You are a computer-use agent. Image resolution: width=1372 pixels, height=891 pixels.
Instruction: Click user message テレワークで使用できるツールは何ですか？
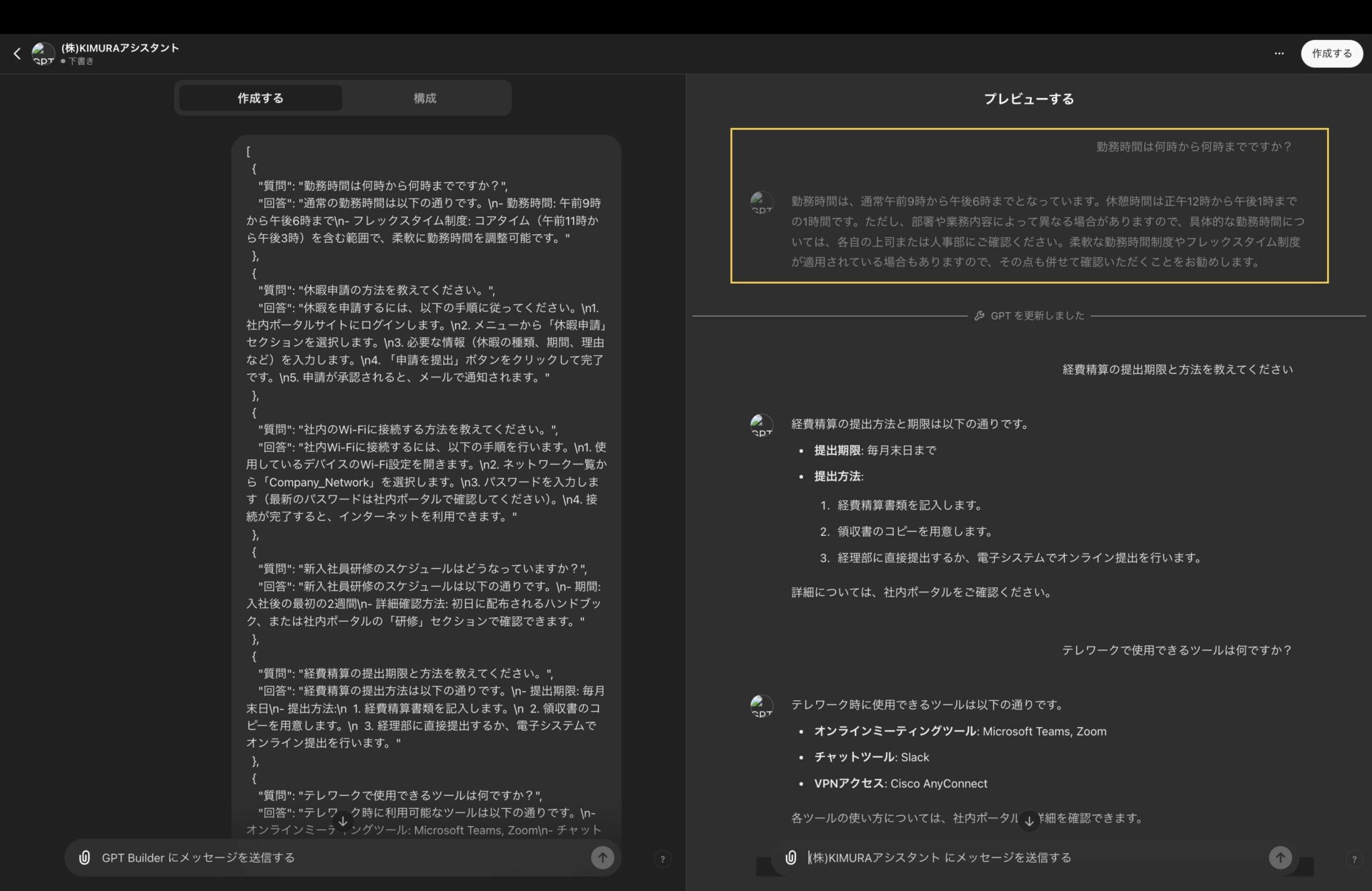[x=1177, y=650]
